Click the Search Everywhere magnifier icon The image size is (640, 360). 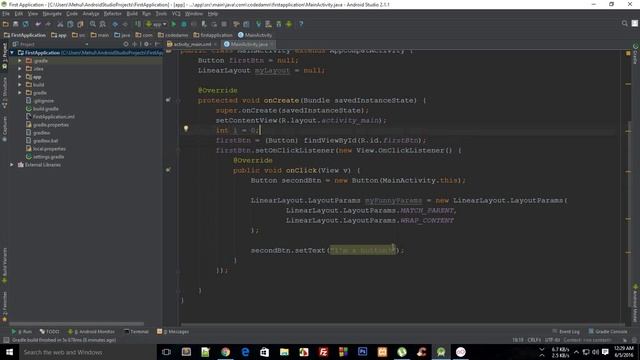coord(624,24)
